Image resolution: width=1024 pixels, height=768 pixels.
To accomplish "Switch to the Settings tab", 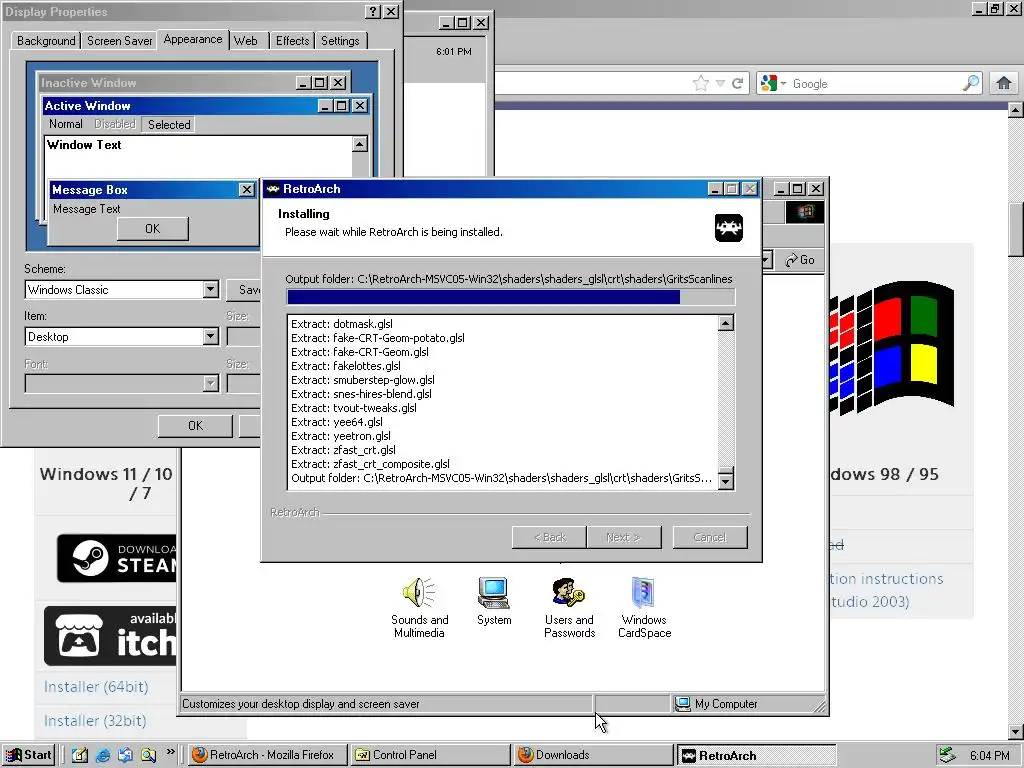I will 340,40.
